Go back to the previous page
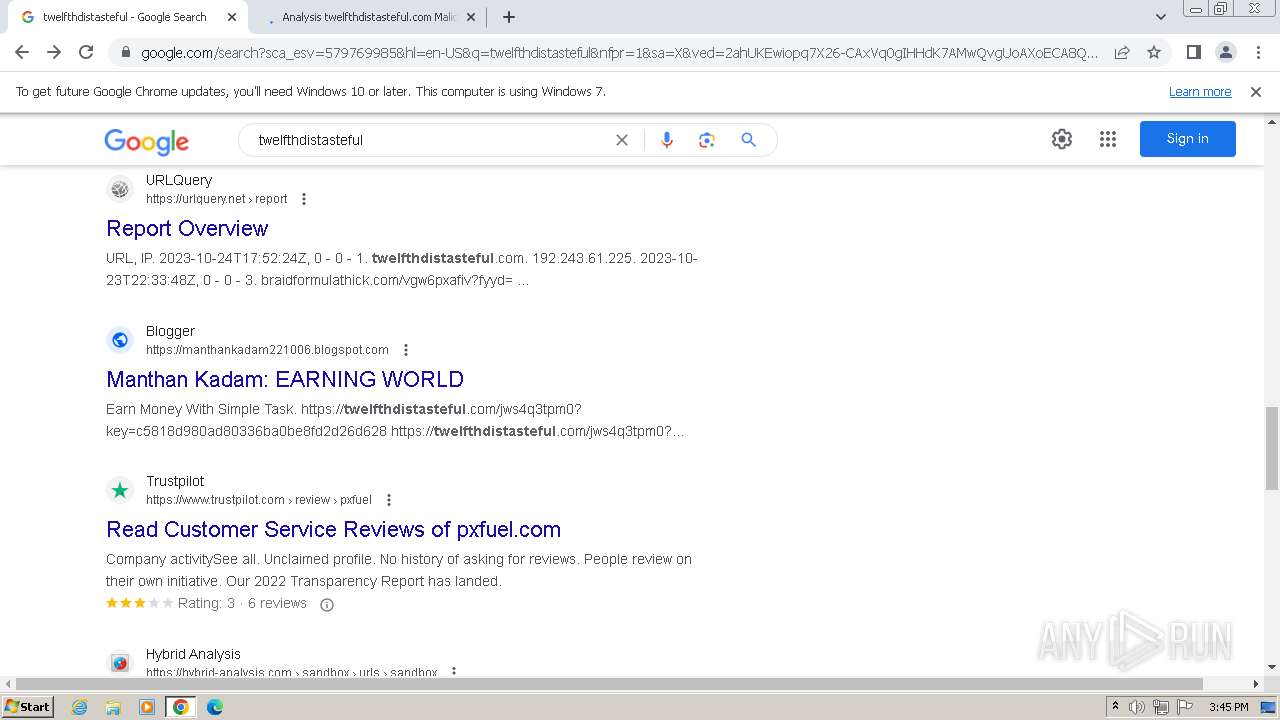This screenshot has width=1280, height=720. (x=22, y=52)
